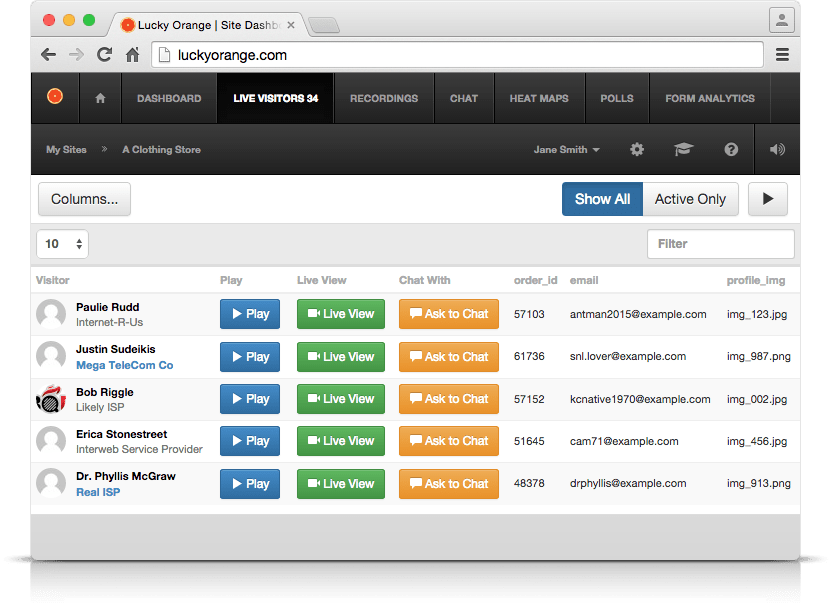Play Justin Sudeikis's recording

(x=250, y=357)
